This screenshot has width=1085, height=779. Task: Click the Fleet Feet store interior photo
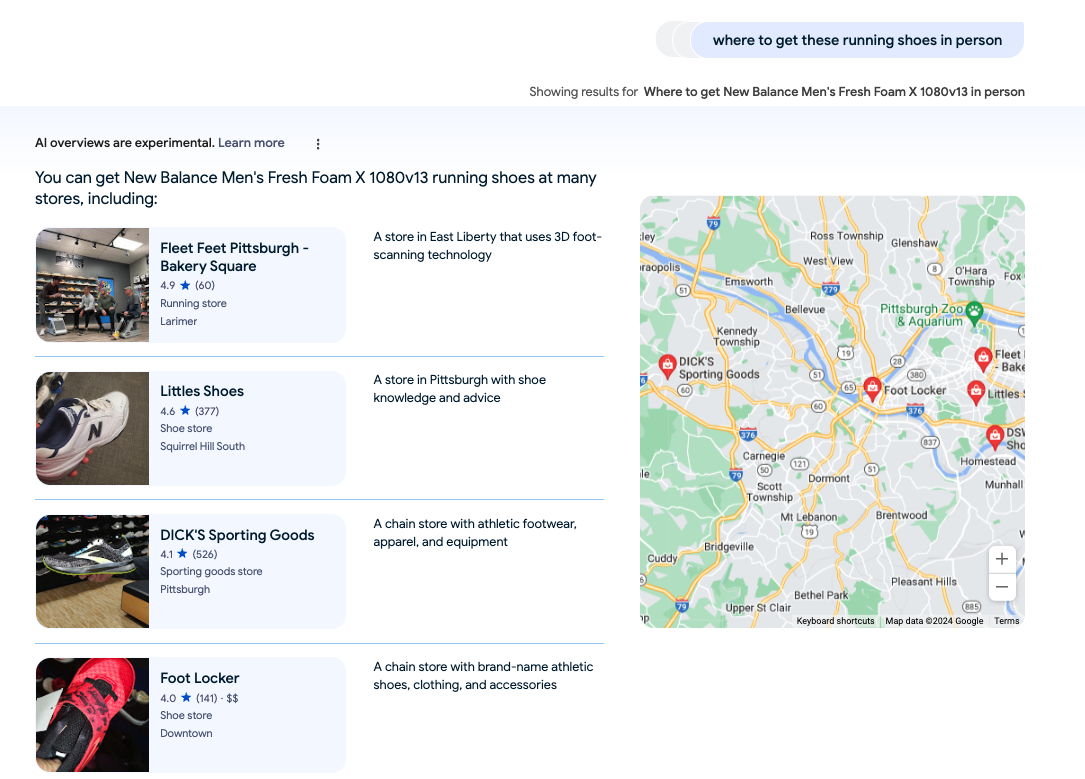tap(92, 285)
